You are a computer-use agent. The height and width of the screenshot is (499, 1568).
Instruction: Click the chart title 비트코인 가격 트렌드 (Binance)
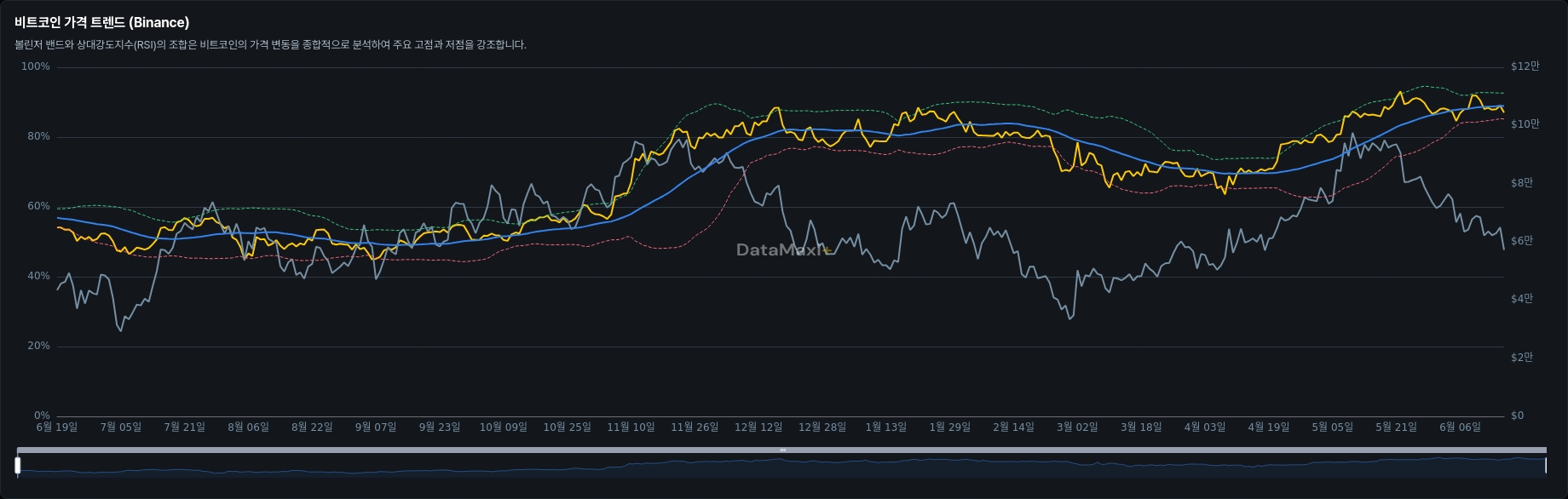101,22
